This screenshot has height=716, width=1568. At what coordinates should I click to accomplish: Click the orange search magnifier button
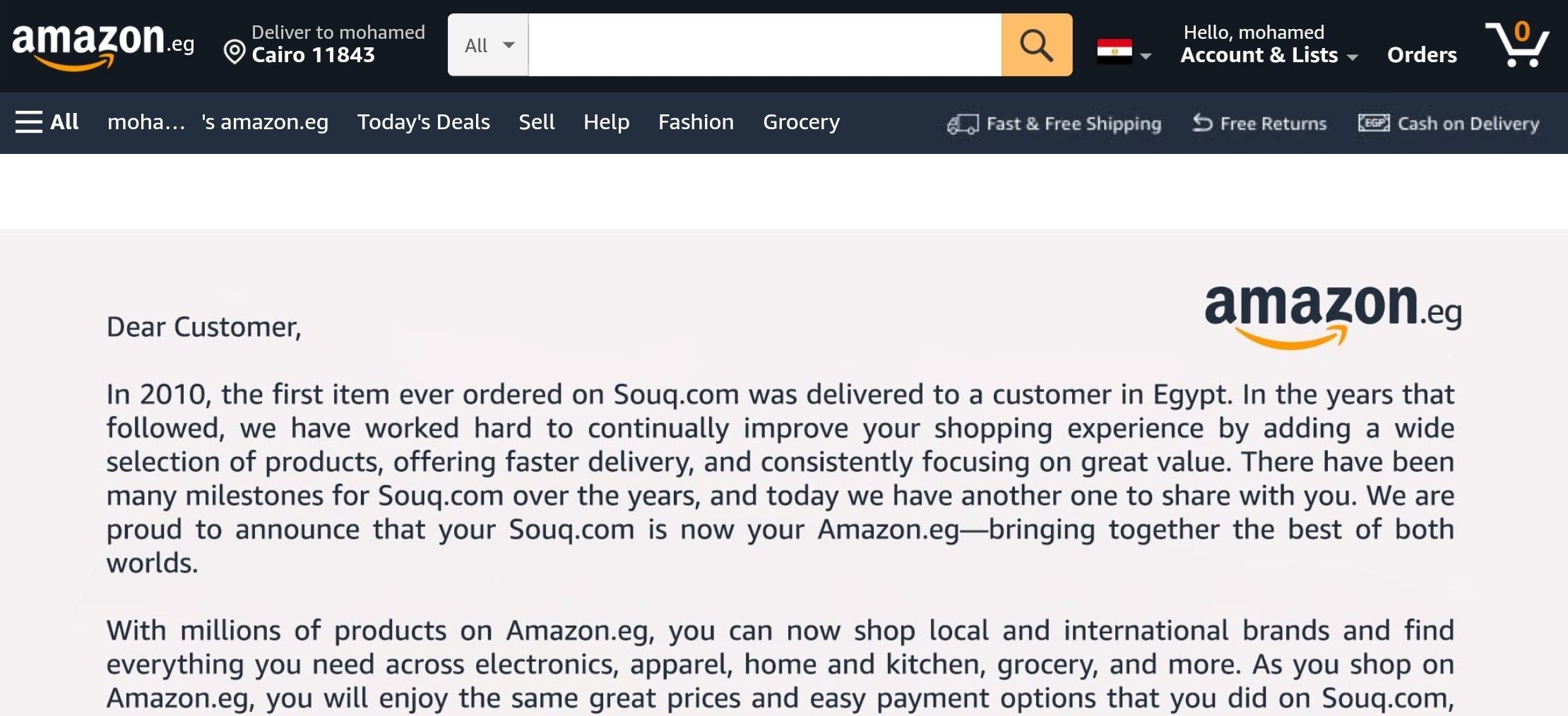coord(1036,45)
